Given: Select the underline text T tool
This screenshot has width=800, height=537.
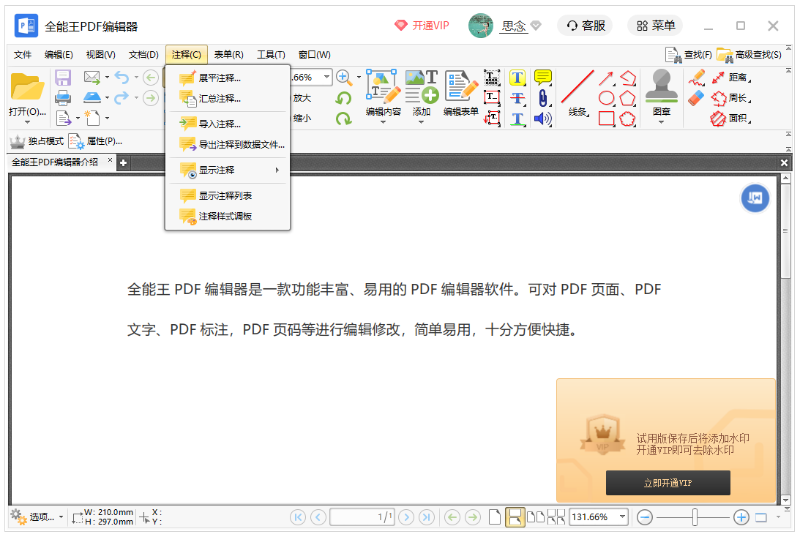Looking at the screenshot, I should pos(517,119).
